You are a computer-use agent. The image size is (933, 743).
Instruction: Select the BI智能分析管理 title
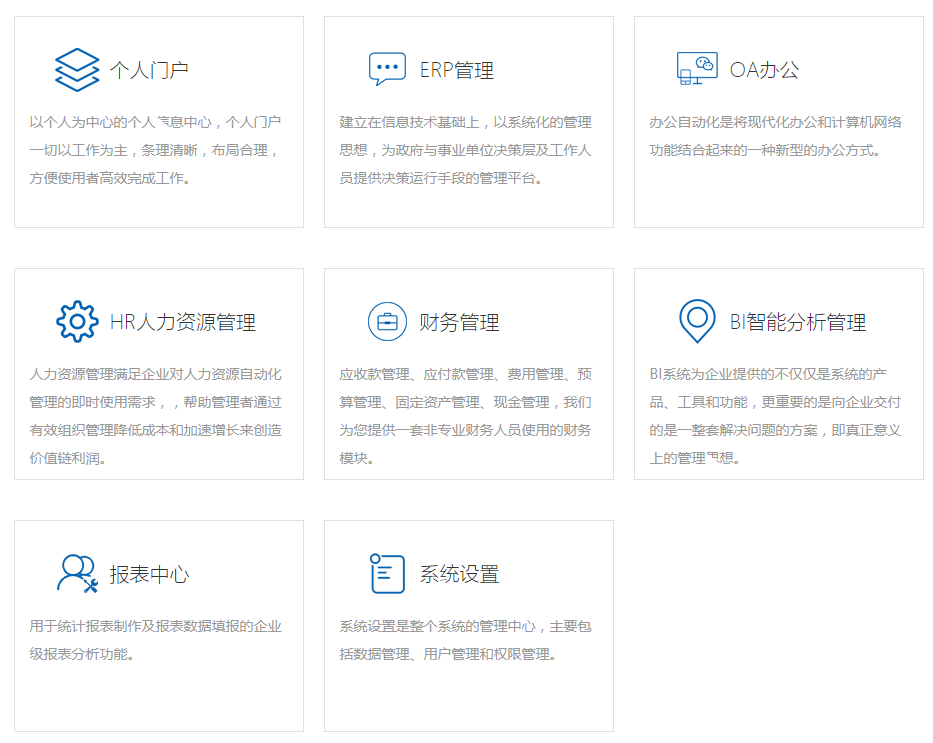click(797, 323)
